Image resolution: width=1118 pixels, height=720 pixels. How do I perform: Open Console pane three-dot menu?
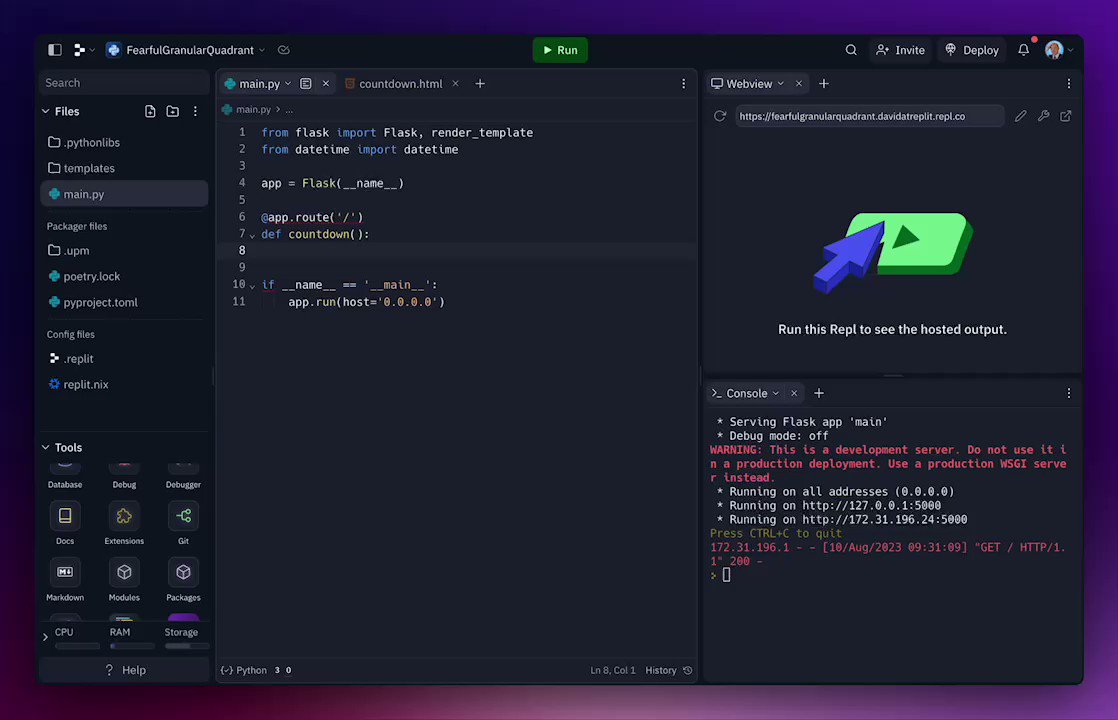pos(1068,393)
